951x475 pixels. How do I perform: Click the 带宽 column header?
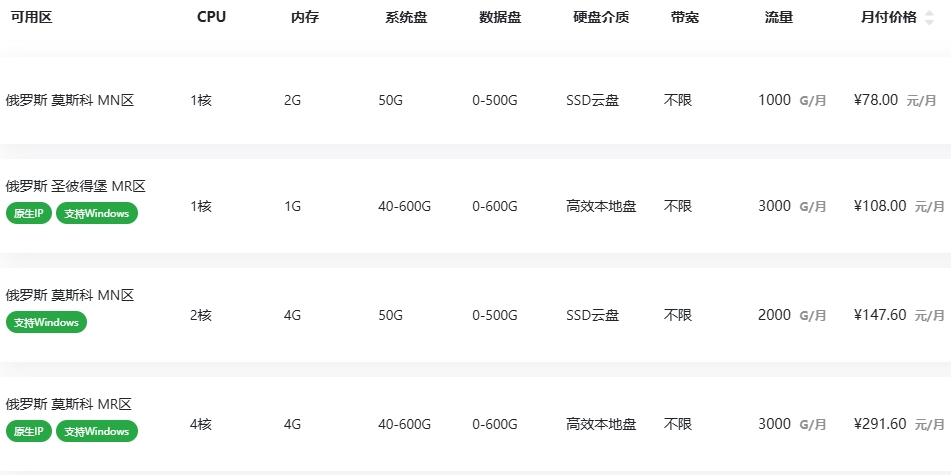685,17
